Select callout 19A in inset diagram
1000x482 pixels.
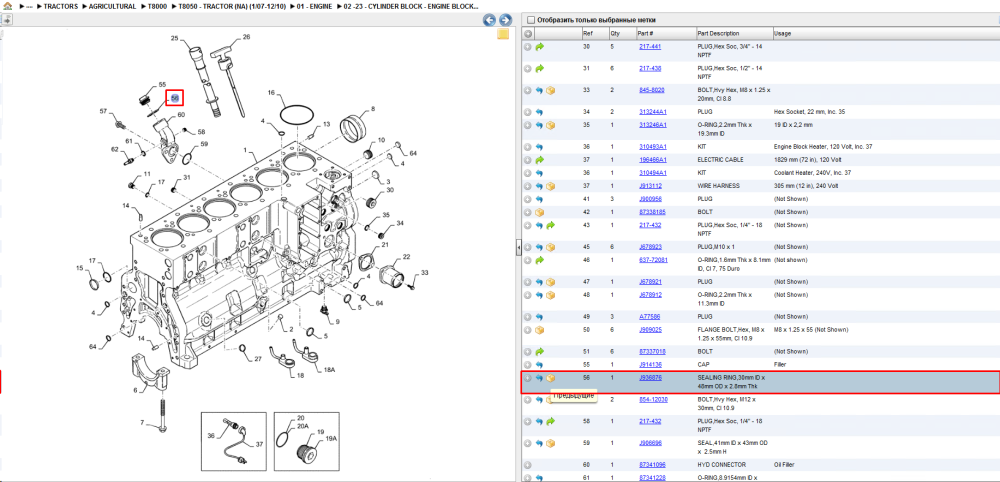point(330,439)
